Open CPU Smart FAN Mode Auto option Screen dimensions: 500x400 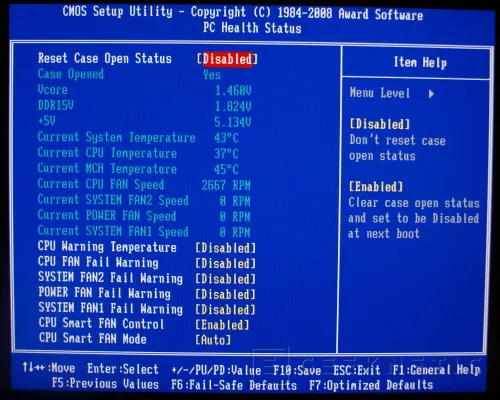tap(213, 340)
